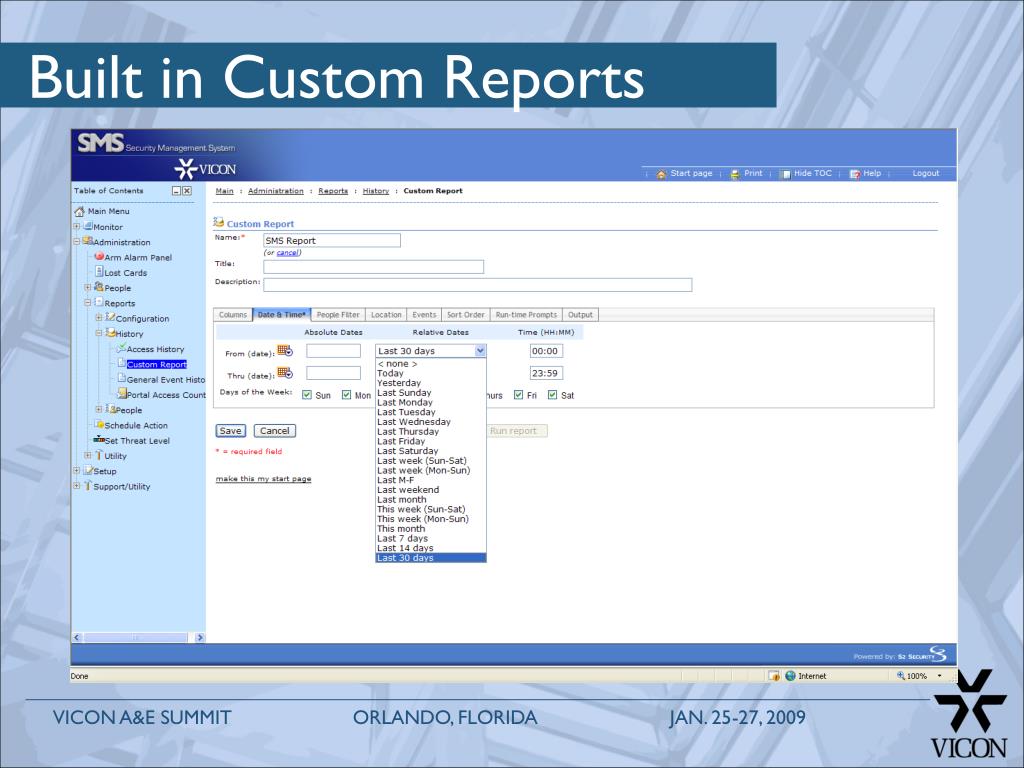Click the History breadcrumb link

coord(376,191)
